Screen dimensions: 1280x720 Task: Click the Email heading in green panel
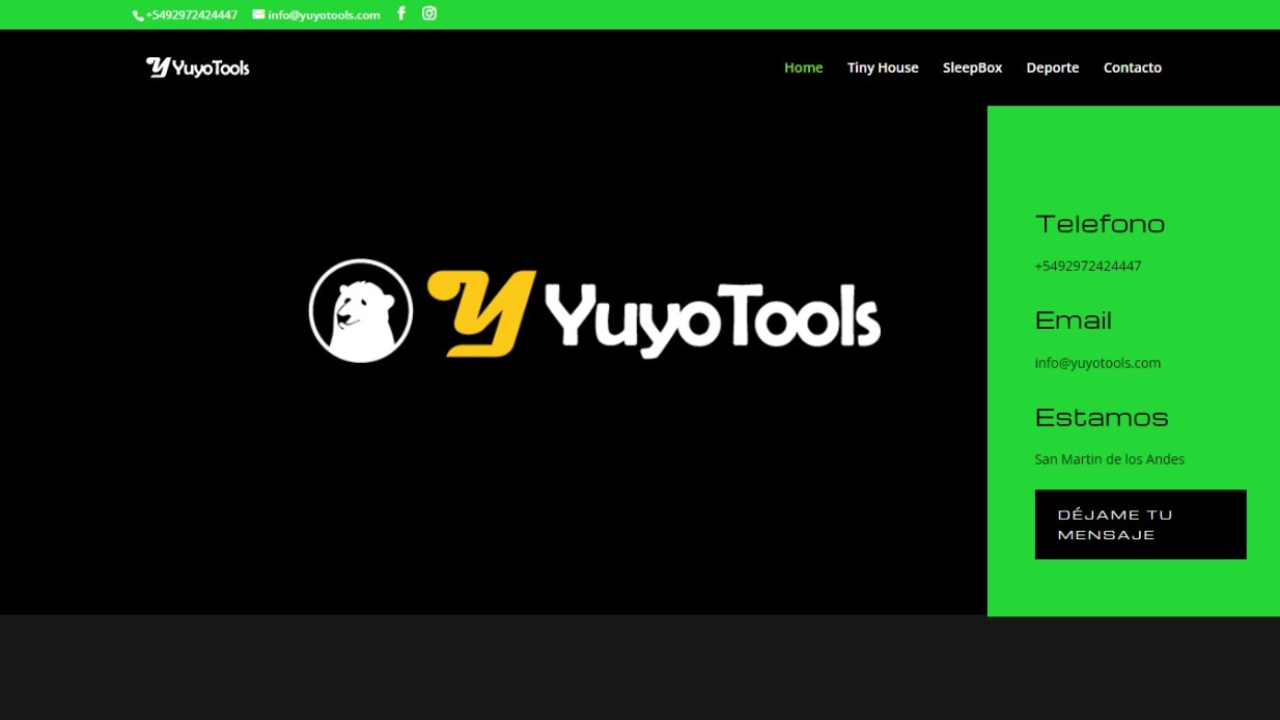point(1073,320)
